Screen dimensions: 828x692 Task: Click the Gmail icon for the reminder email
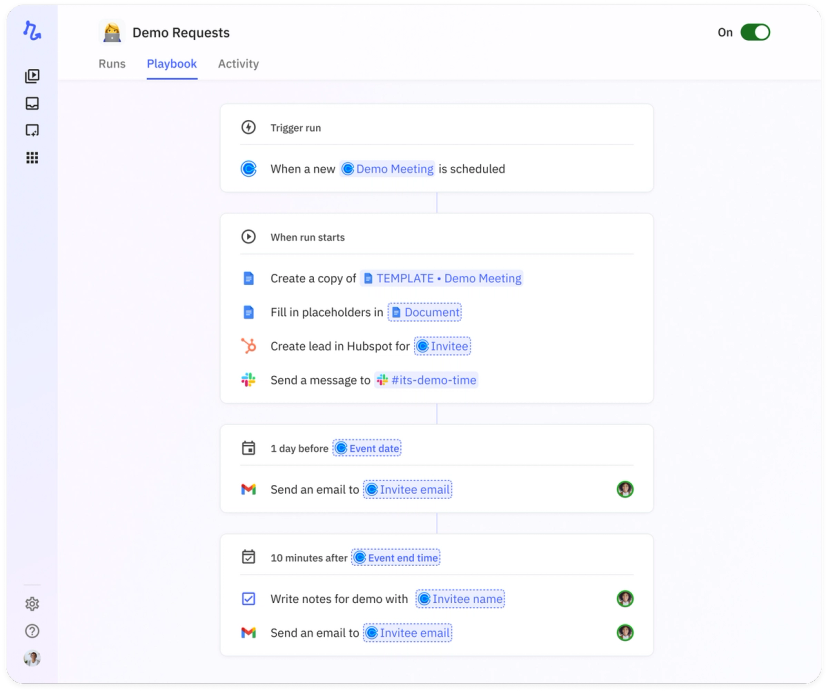click(x=248, y=490)
